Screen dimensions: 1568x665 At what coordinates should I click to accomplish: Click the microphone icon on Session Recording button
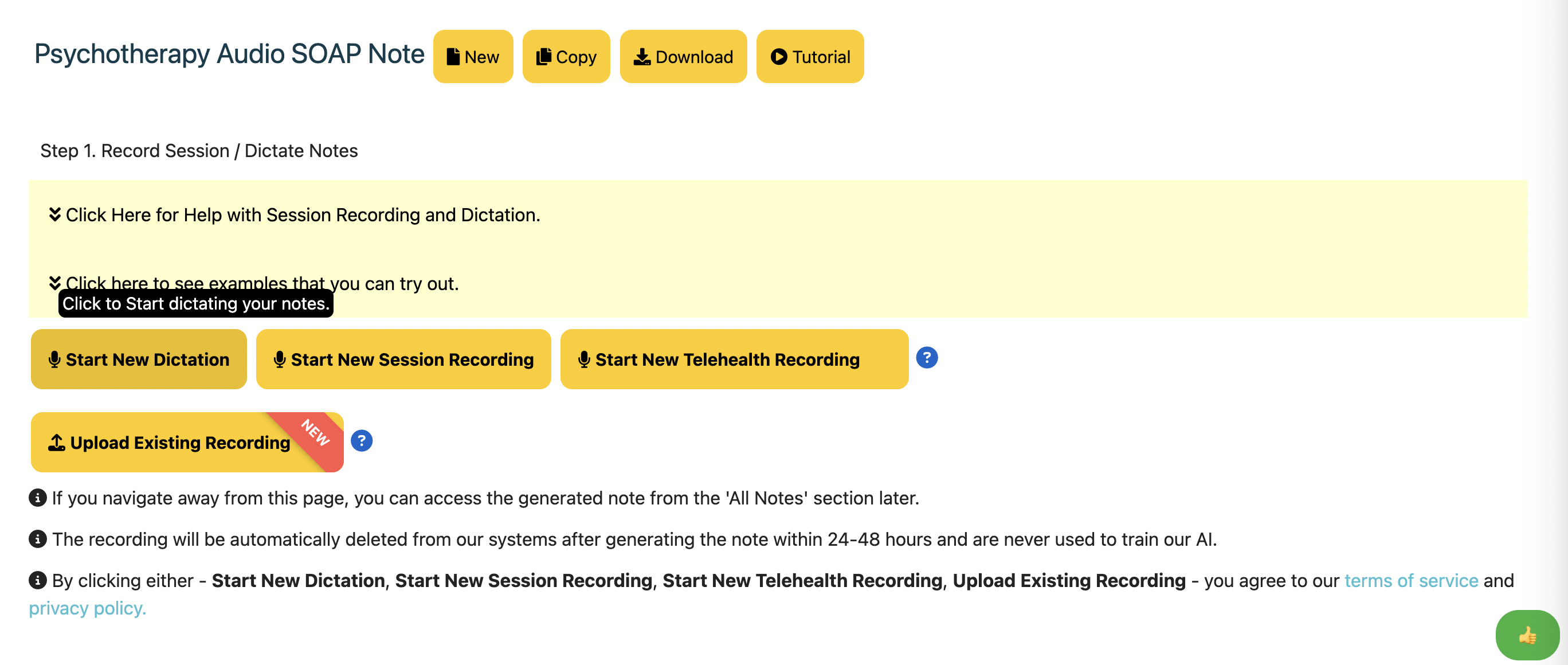click(280, 359)
